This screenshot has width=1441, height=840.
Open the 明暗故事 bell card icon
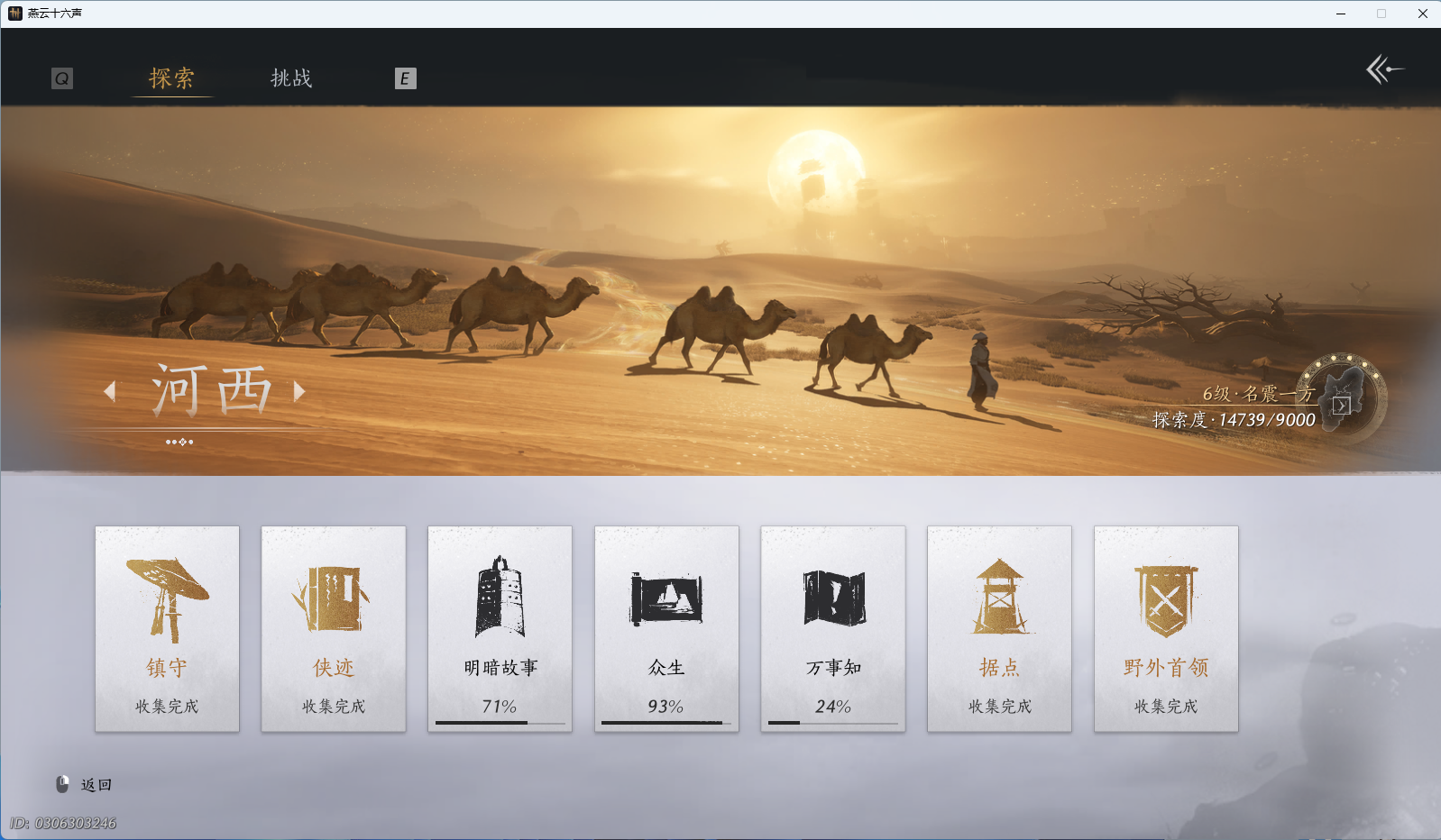pos(500,597)
